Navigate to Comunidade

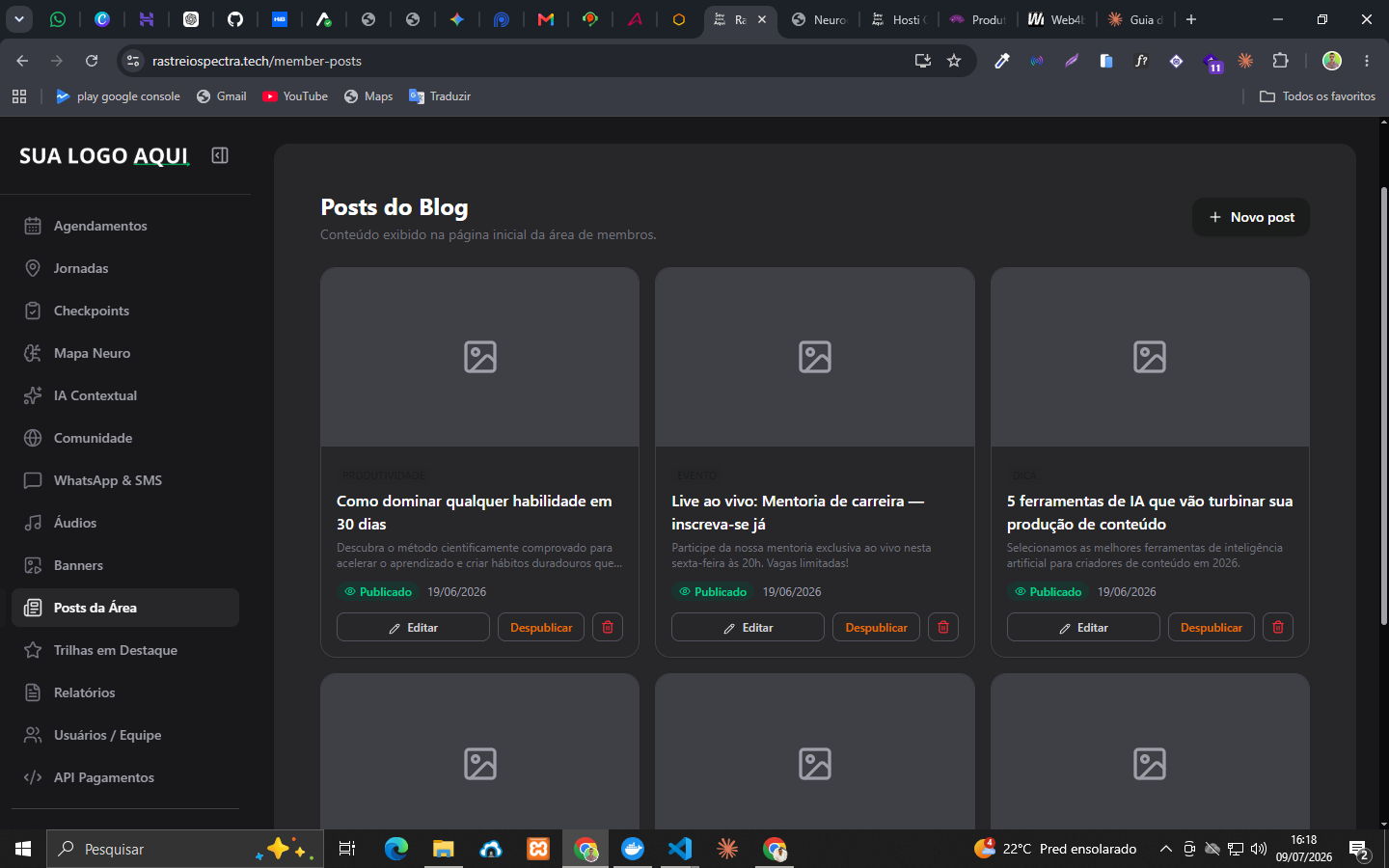[x=125, y=438]
